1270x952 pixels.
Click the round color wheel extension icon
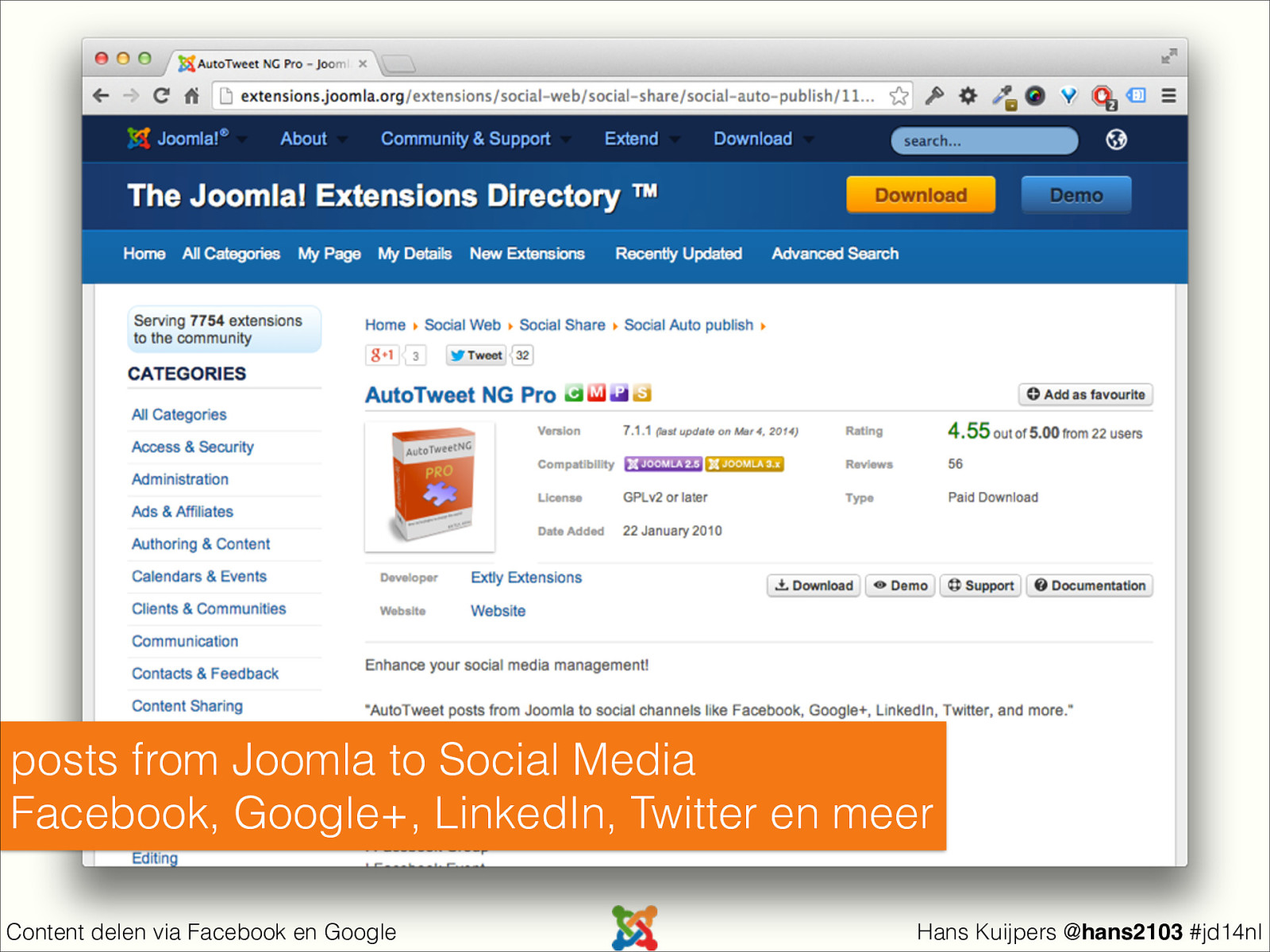1035,96
